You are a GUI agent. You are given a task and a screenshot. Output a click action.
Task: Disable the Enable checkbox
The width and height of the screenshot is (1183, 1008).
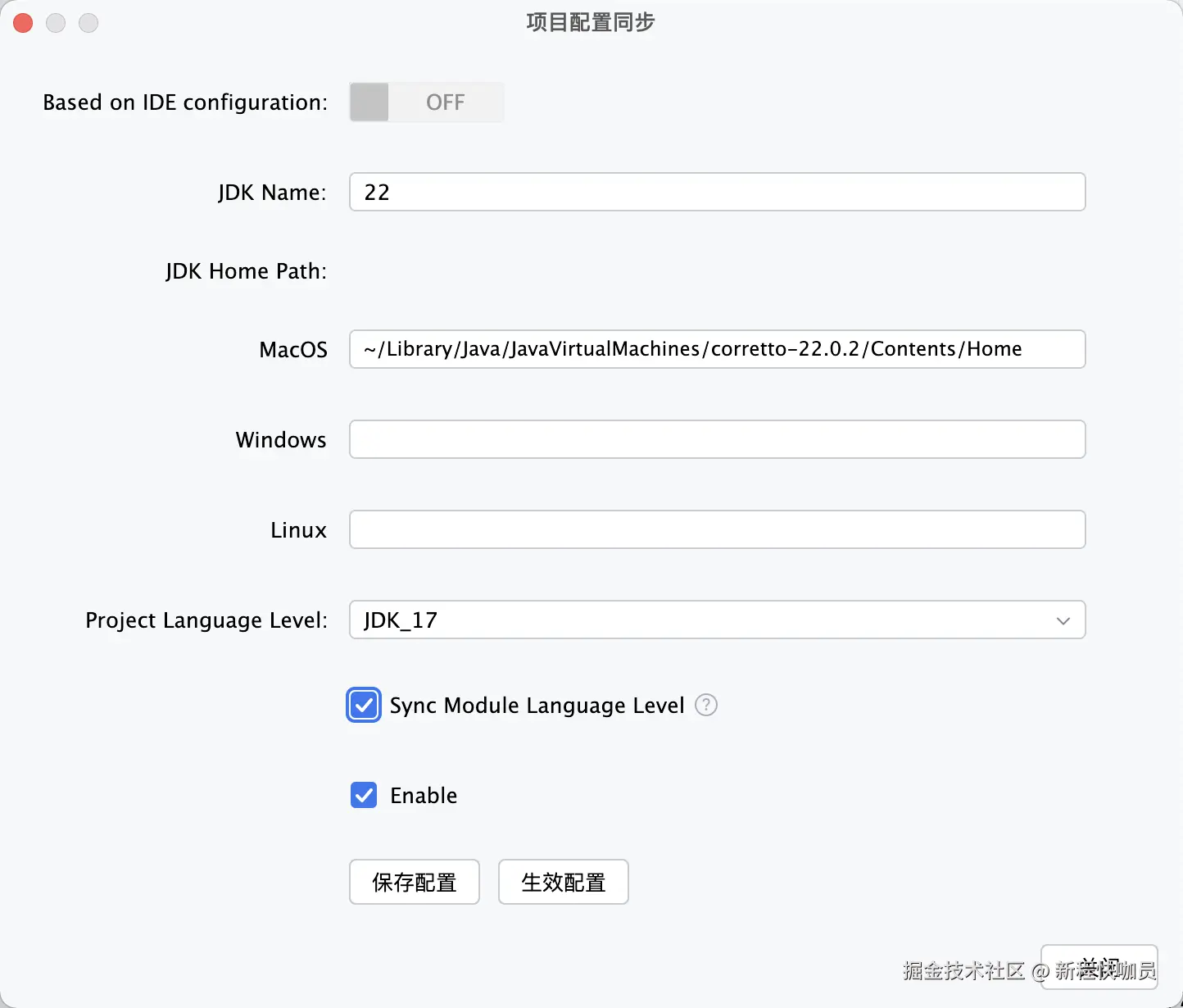click(x=363, y=795)
